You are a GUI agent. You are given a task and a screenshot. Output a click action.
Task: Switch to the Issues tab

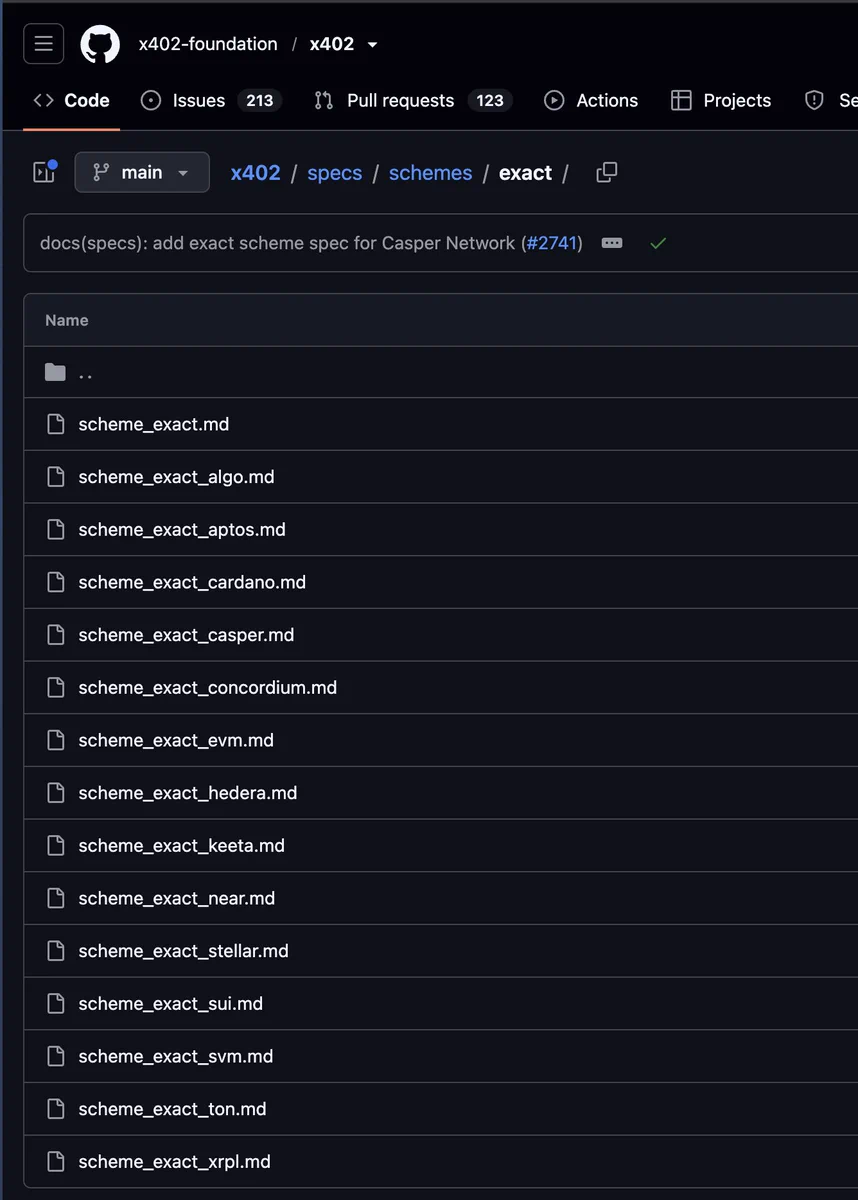211,100
